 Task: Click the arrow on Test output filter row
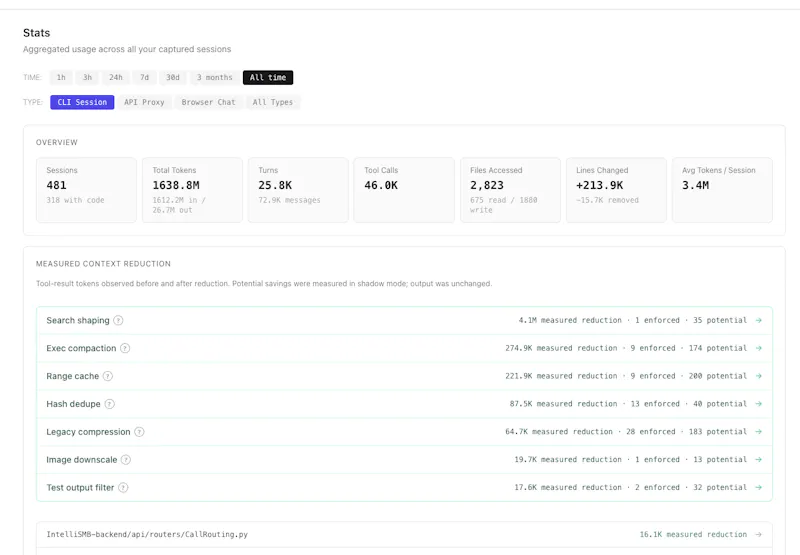759,488
